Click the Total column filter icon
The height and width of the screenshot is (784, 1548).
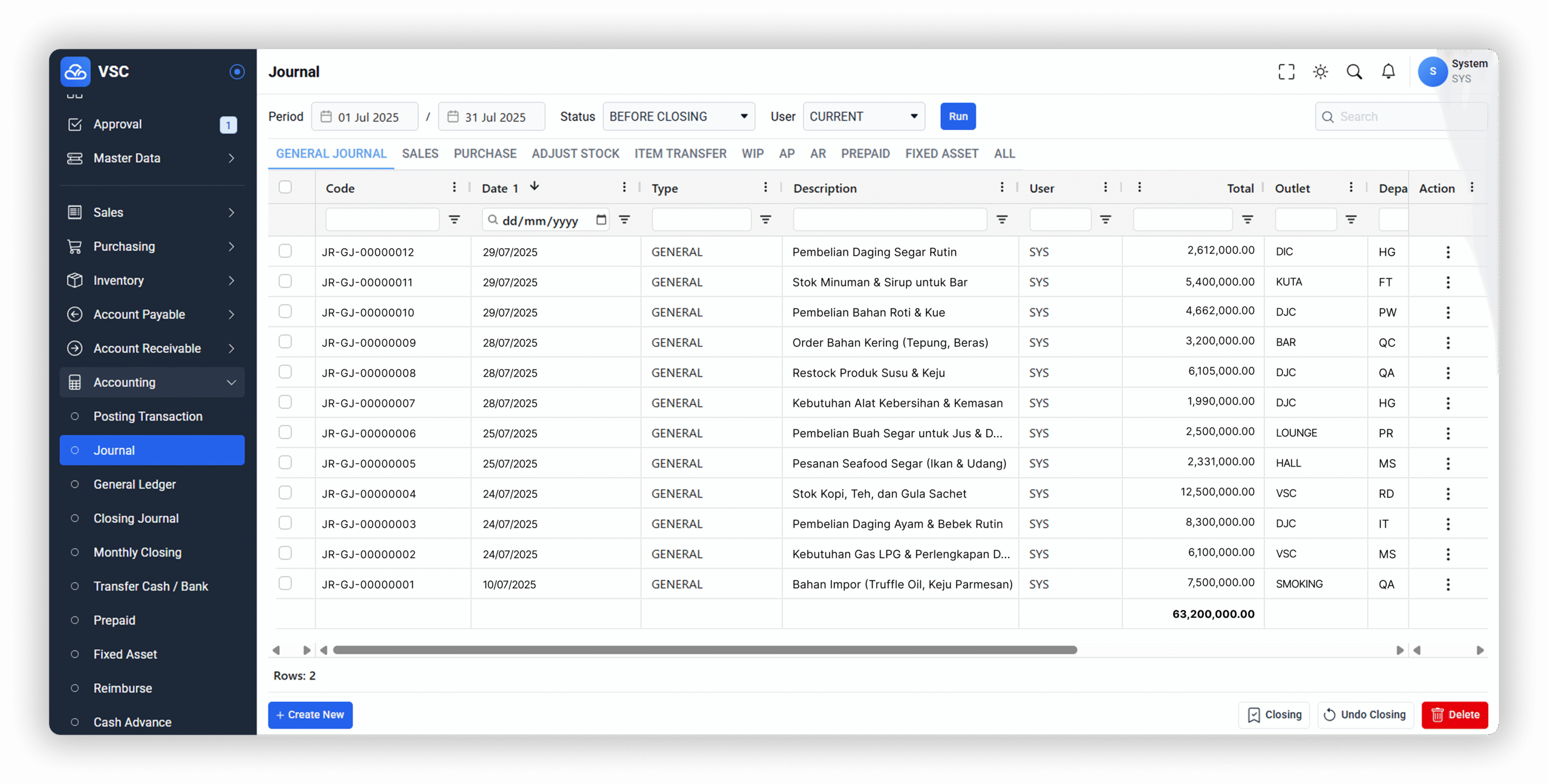pos(1247,219)
